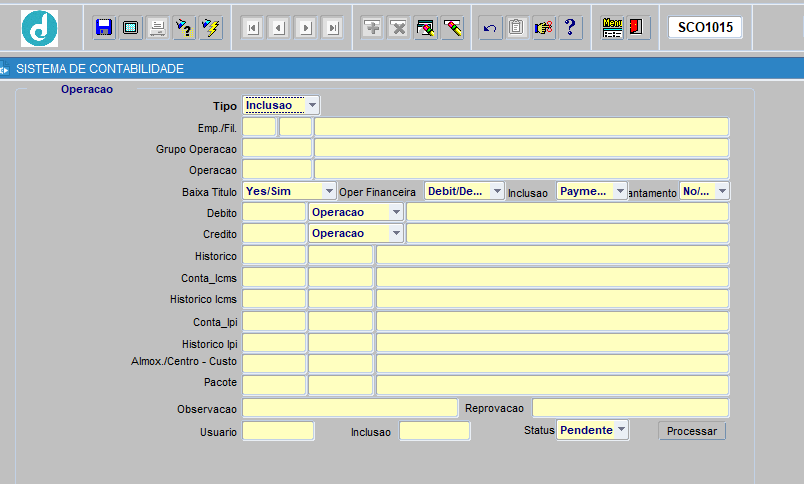Go to the first record
Screen dimensions: 804x484
point(252,28)
